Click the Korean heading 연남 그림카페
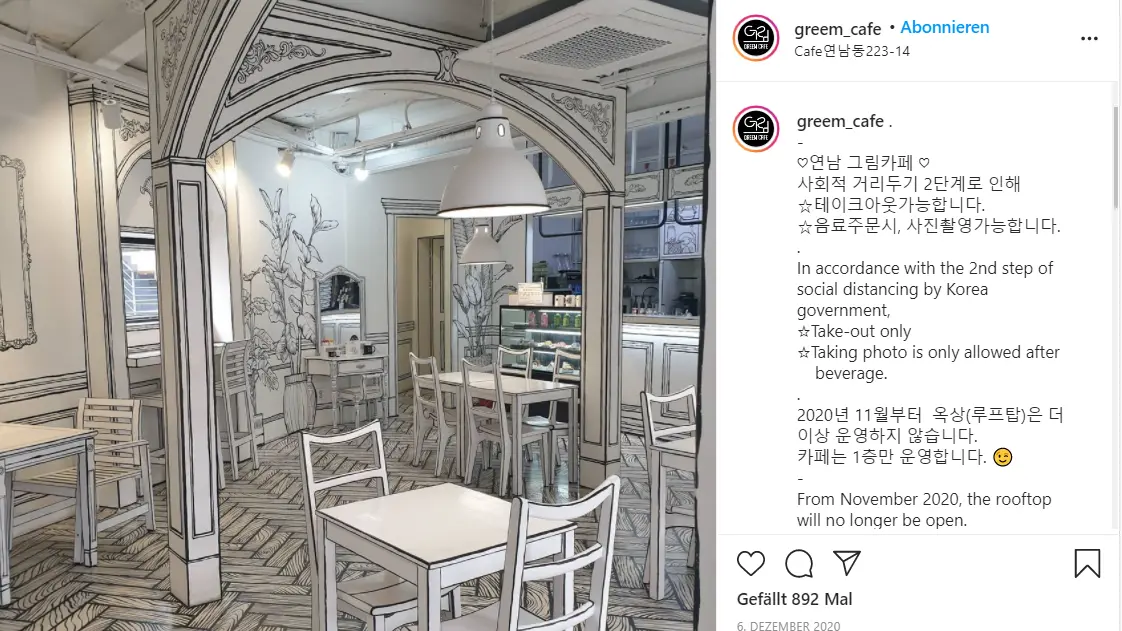The image size is (1122, 631). (864, 162)
